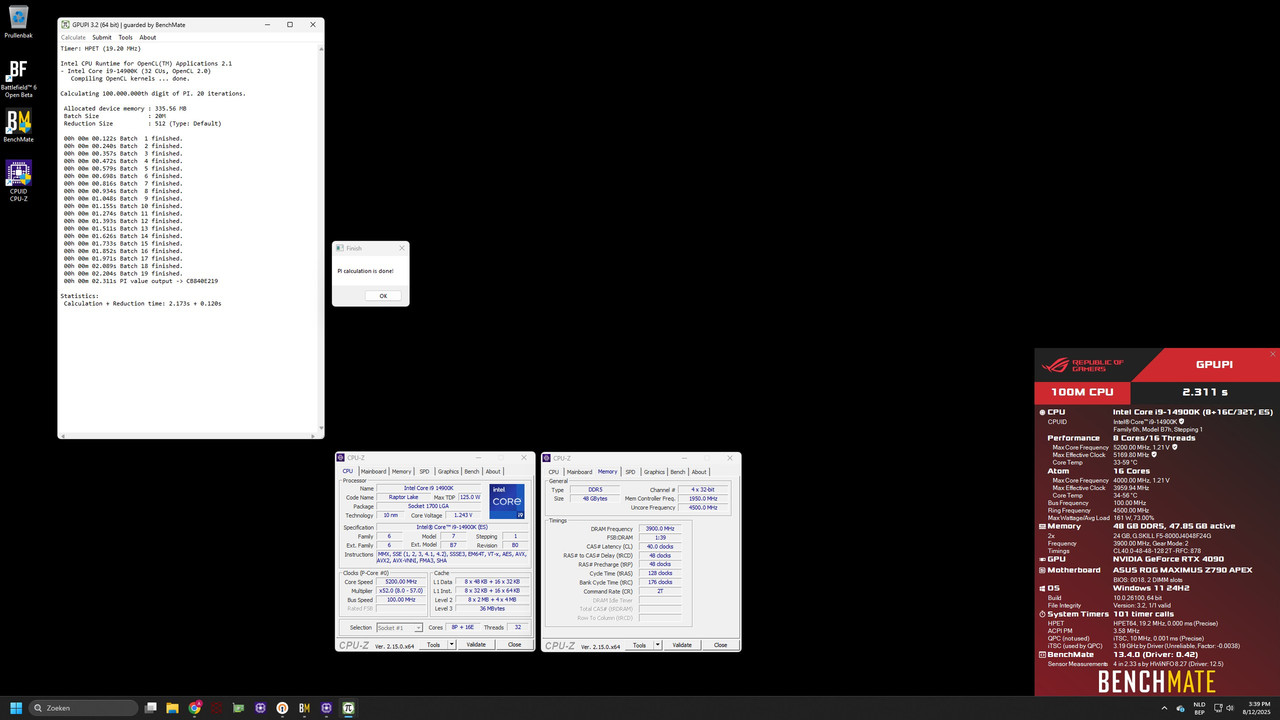The width and height of the screenshot is (1280, 720).
Task: Select the Mainboard tab in left CPU-Z window
Action: point(374,471)
